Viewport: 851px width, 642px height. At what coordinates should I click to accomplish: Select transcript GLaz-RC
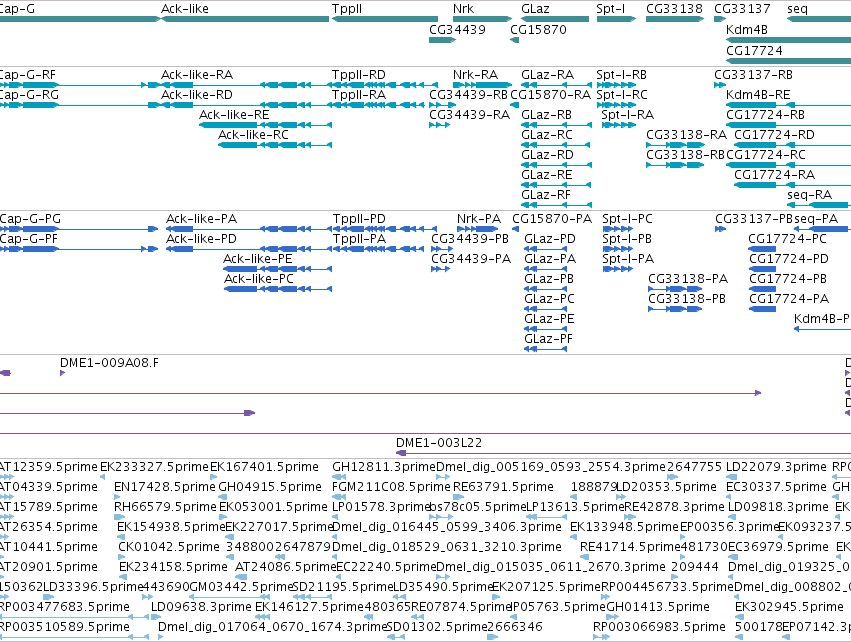point(547,135)
